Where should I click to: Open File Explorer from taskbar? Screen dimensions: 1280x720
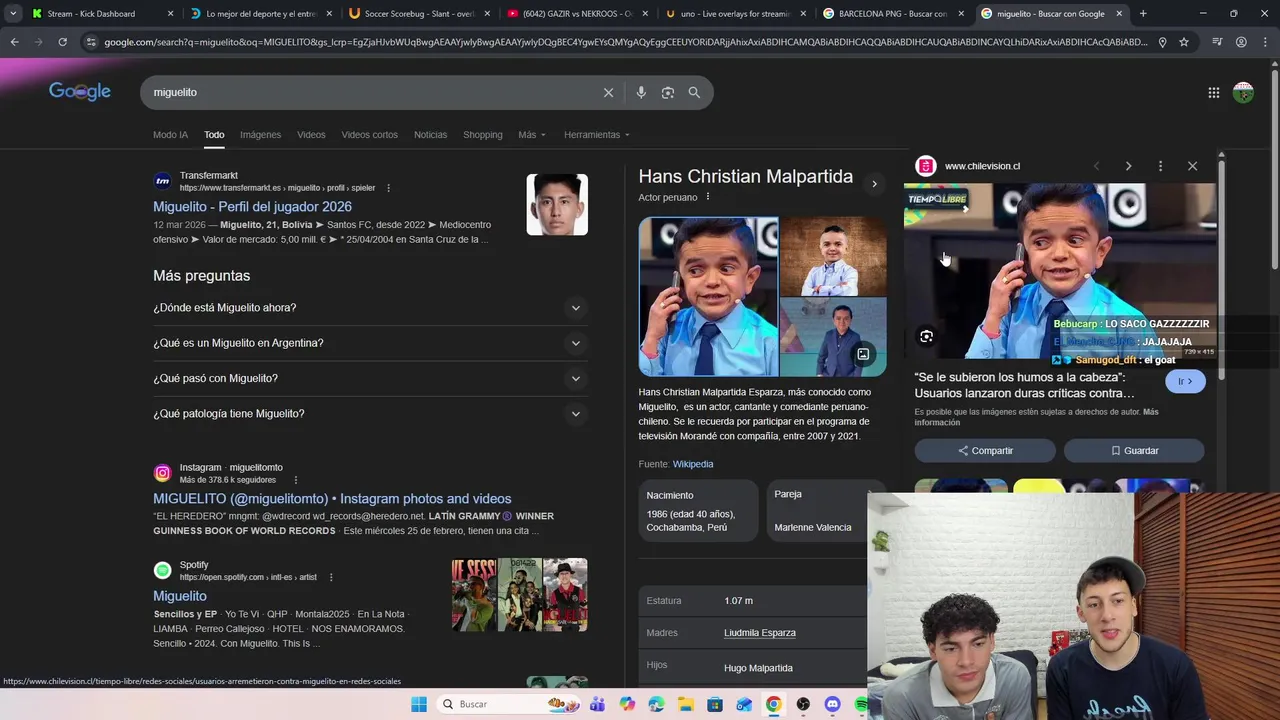[x=685, y=704]
